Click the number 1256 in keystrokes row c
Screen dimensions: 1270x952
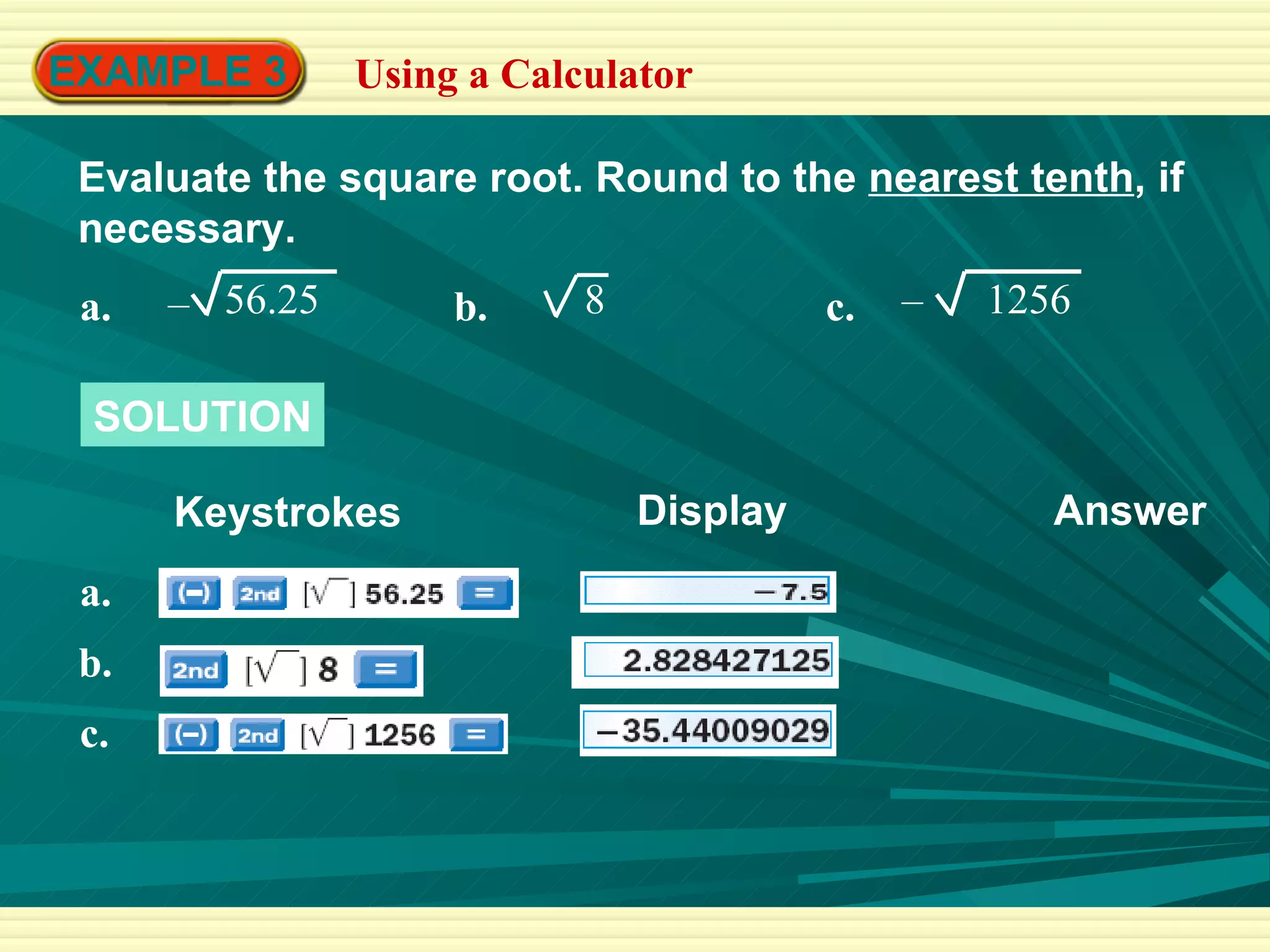pos(400,735)
